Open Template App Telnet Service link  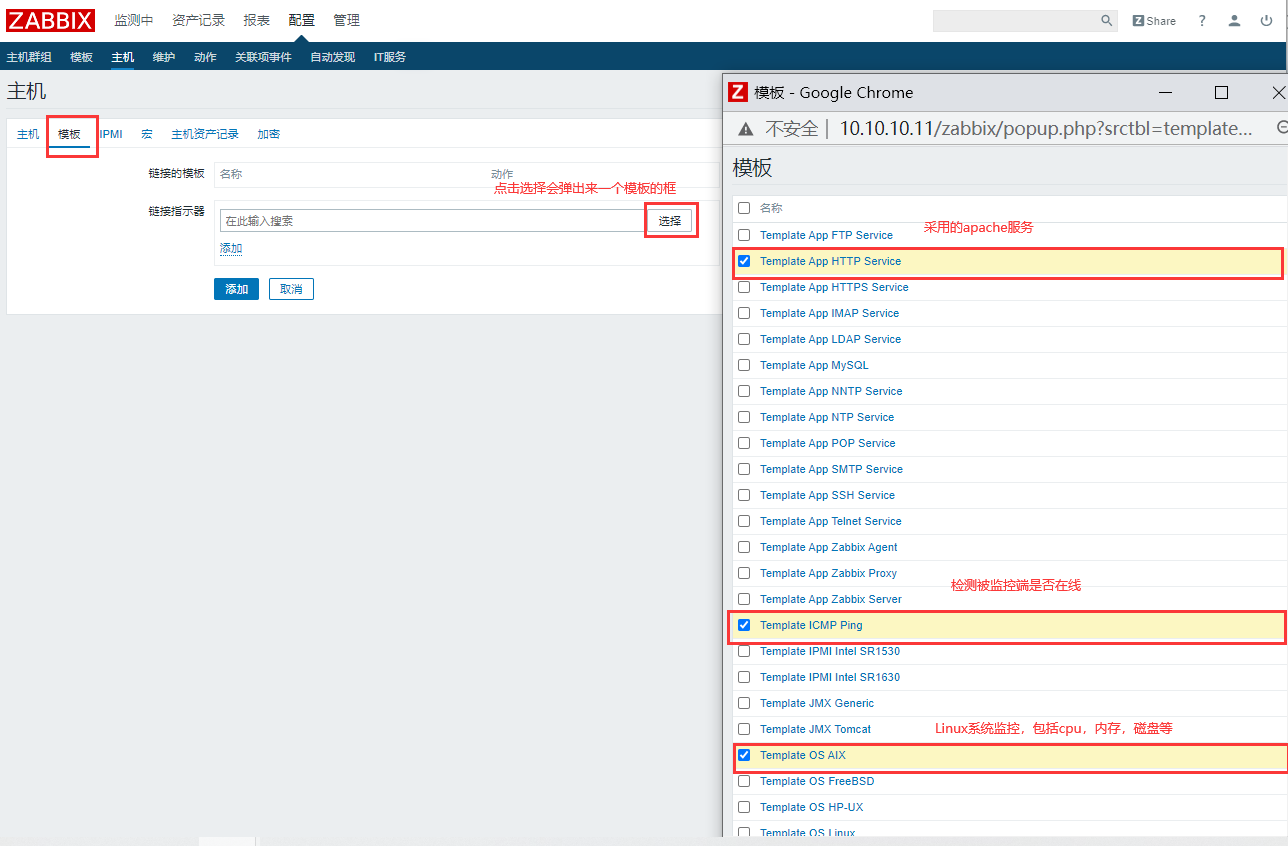[831, 521]
